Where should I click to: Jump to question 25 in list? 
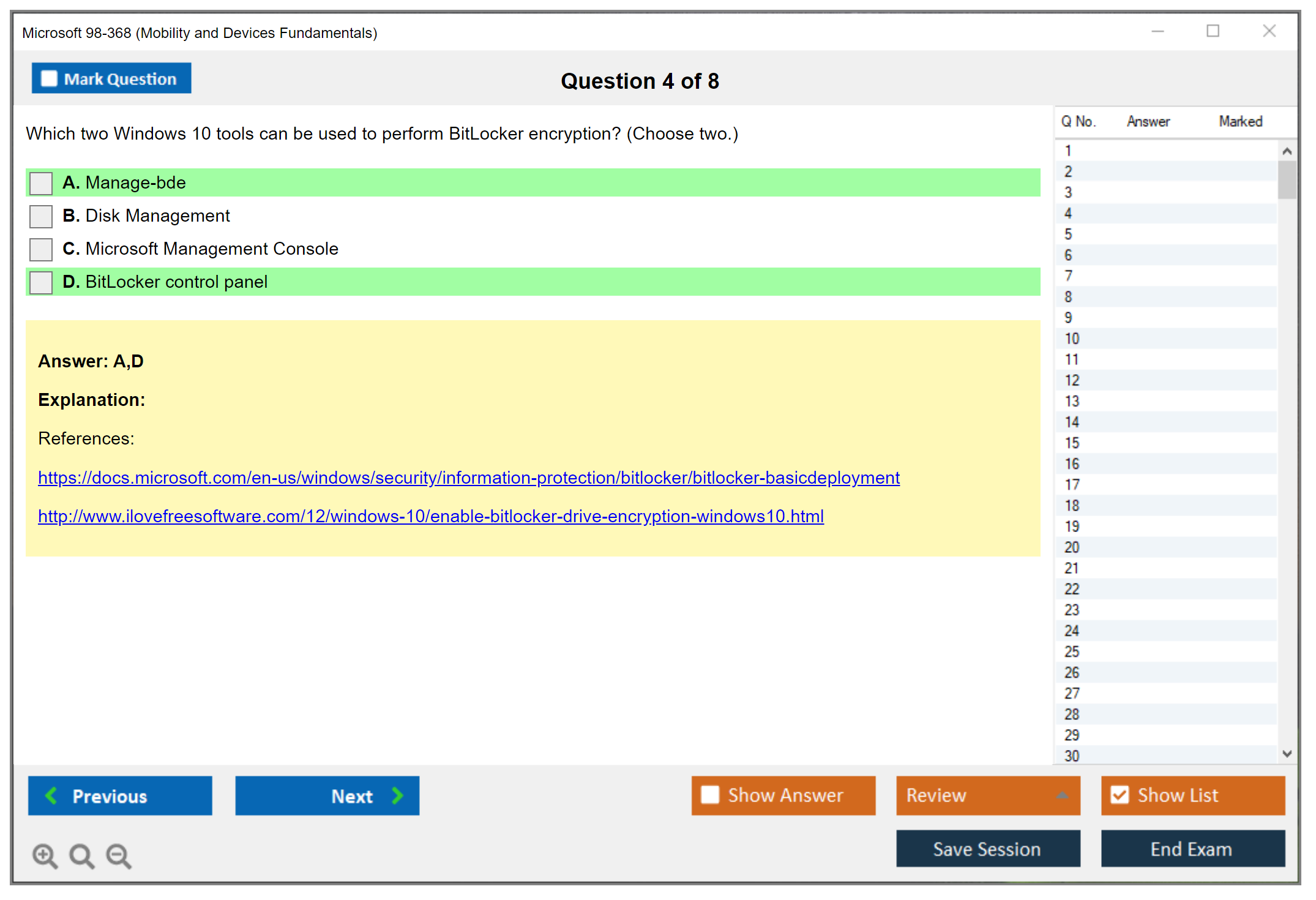coord(1072,651)
